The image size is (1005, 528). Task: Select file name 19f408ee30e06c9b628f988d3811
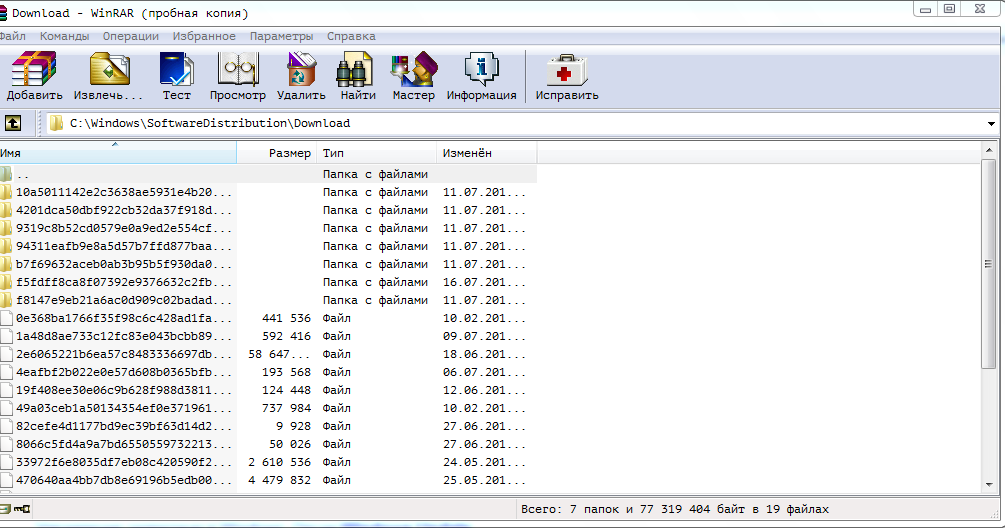pos(124,390)
